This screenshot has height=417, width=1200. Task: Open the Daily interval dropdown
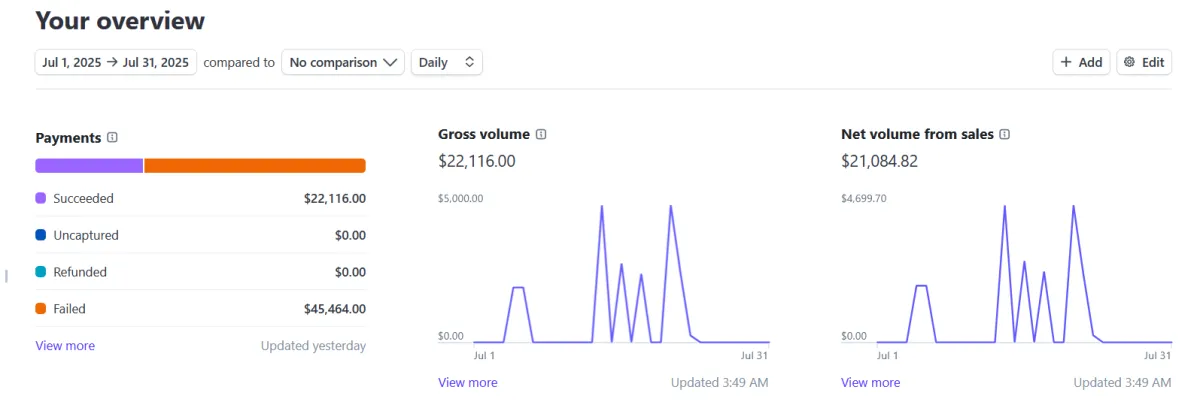[x=446, y=62]
